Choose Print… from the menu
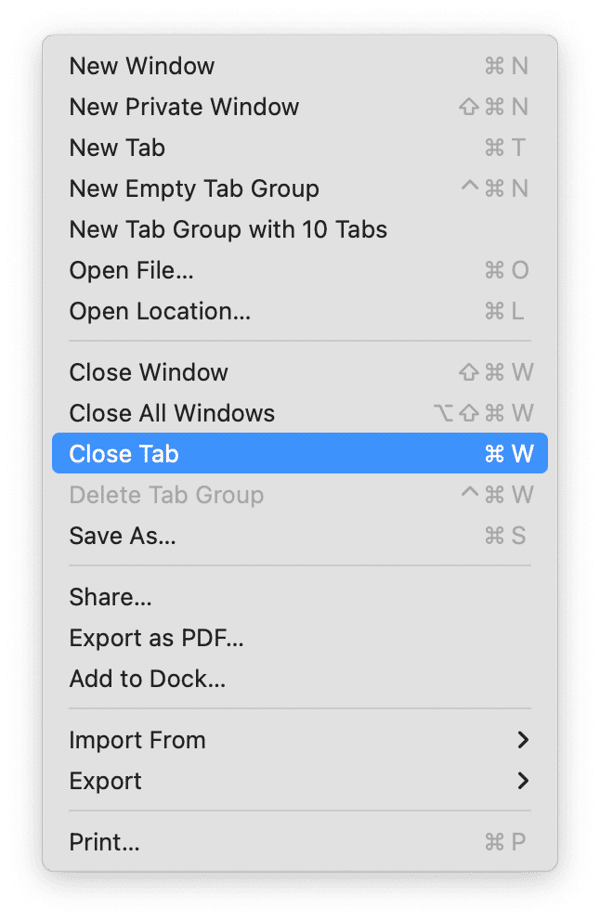The width and height of the screenshot is (600, 921). (104, 842)
